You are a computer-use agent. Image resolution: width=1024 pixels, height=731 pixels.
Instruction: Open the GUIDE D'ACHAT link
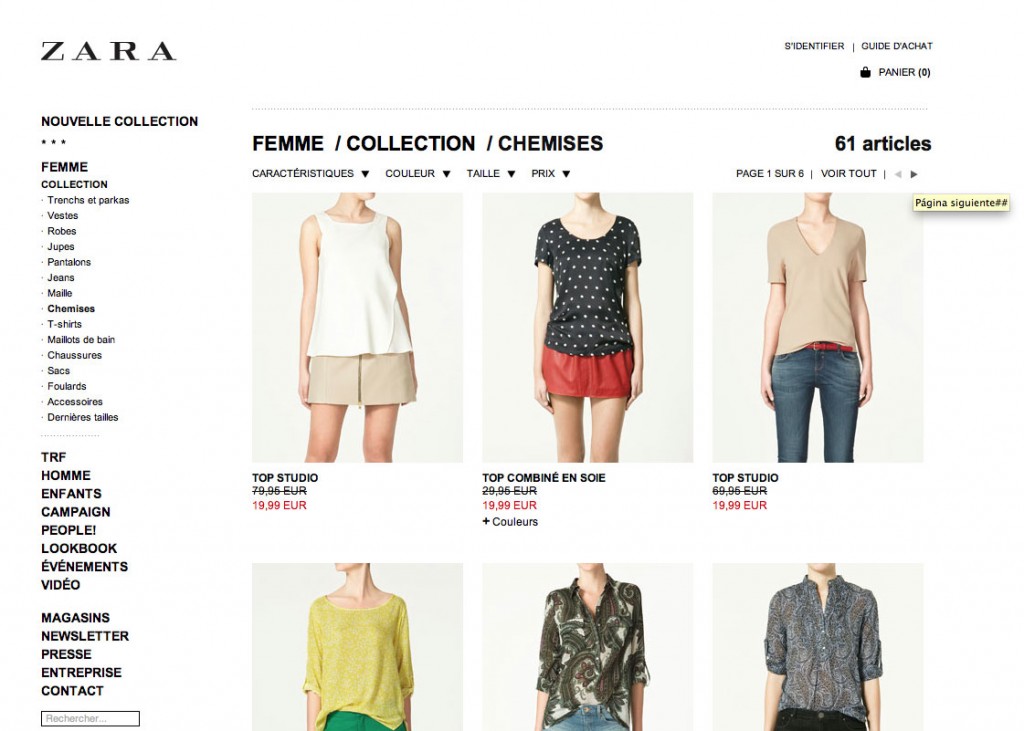click(x=897, y=46)
